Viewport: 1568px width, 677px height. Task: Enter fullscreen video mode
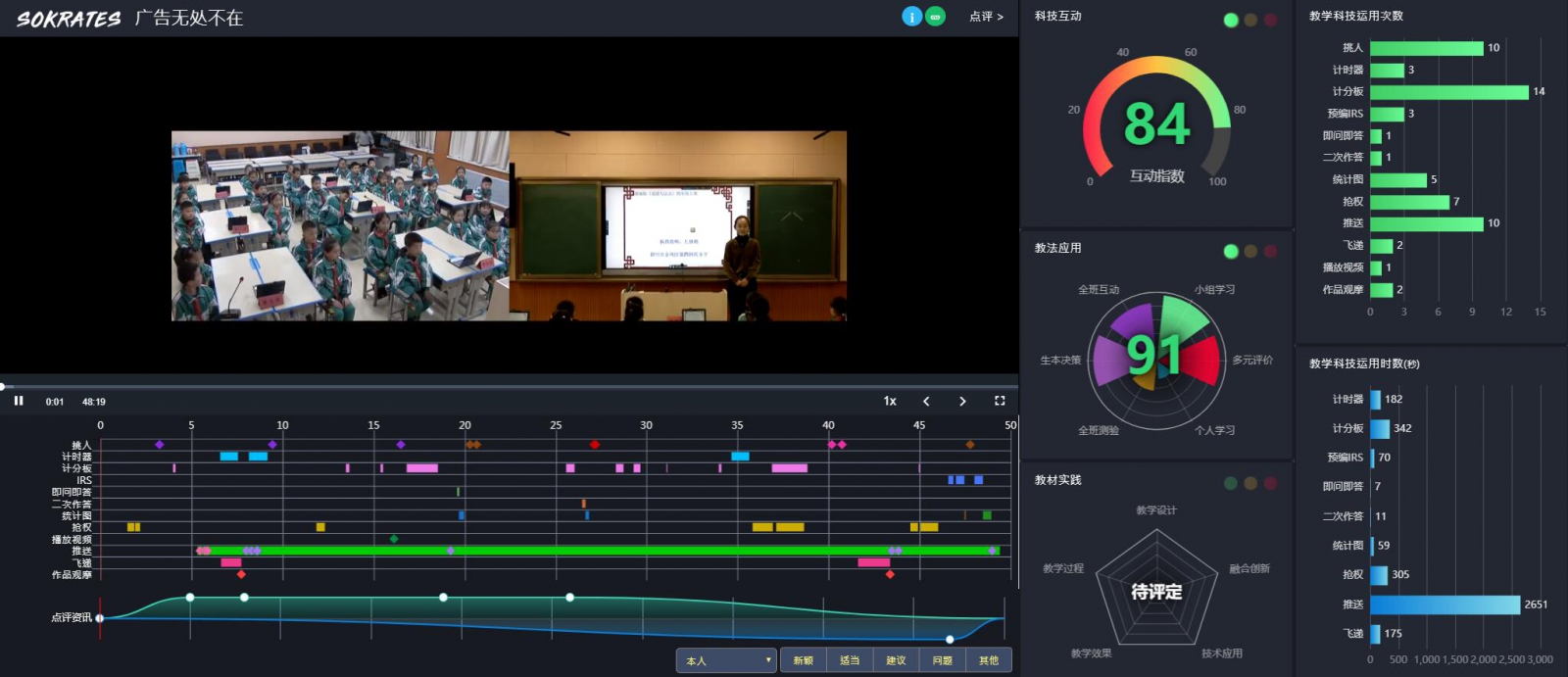coord(1000,401)
